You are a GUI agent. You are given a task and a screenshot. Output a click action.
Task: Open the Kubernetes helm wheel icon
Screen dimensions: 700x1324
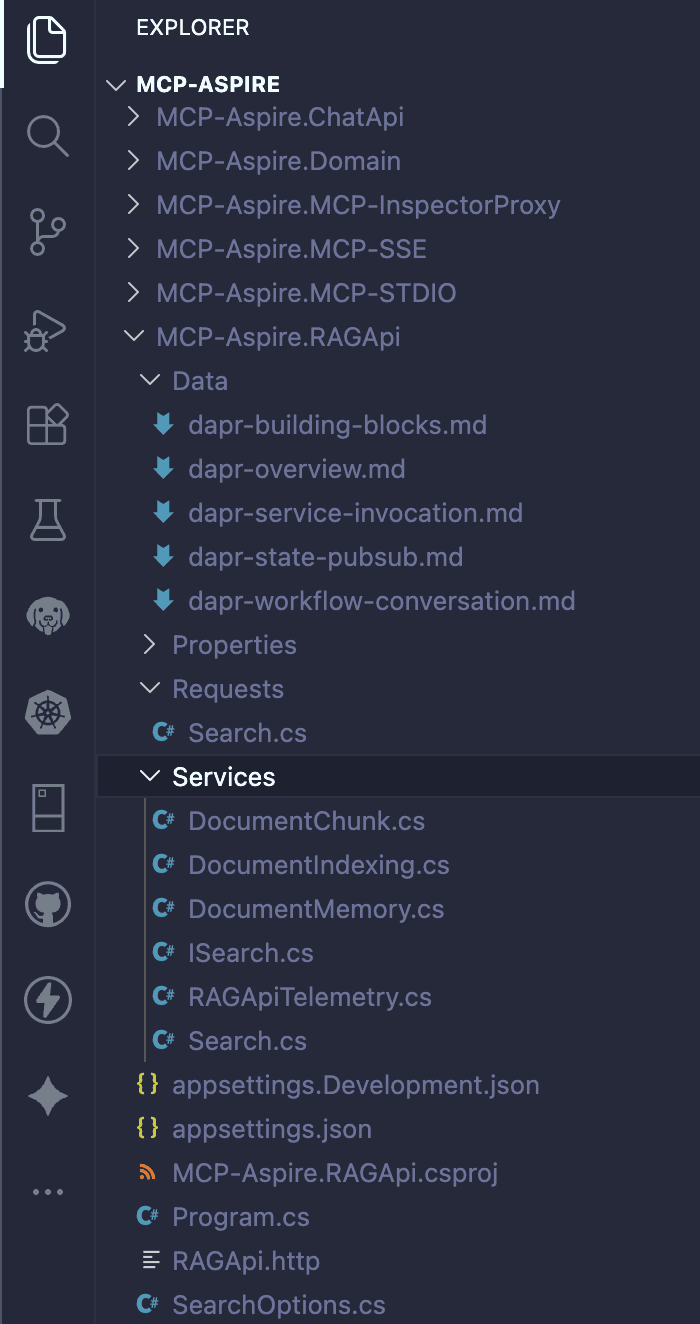coord(47,712)
